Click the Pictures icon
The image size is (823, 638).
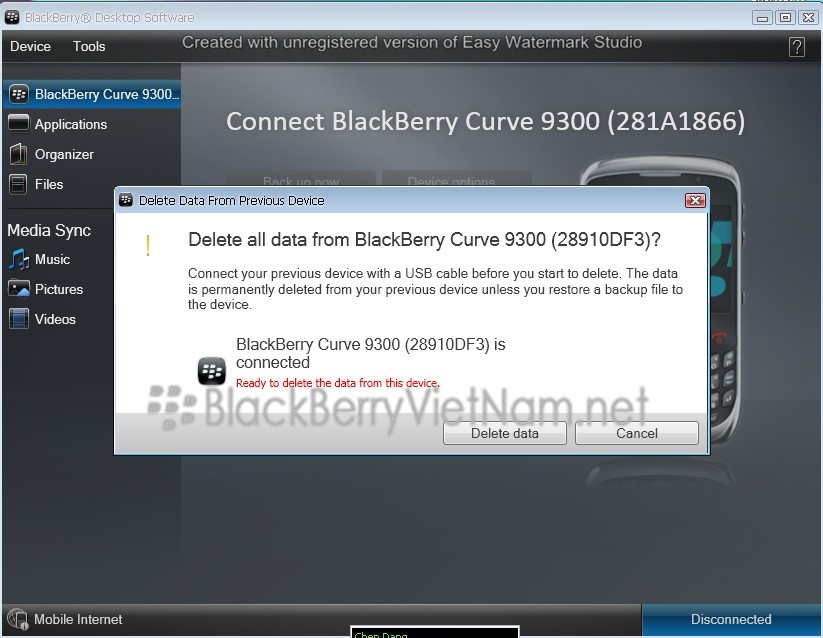tap(19, 289)
